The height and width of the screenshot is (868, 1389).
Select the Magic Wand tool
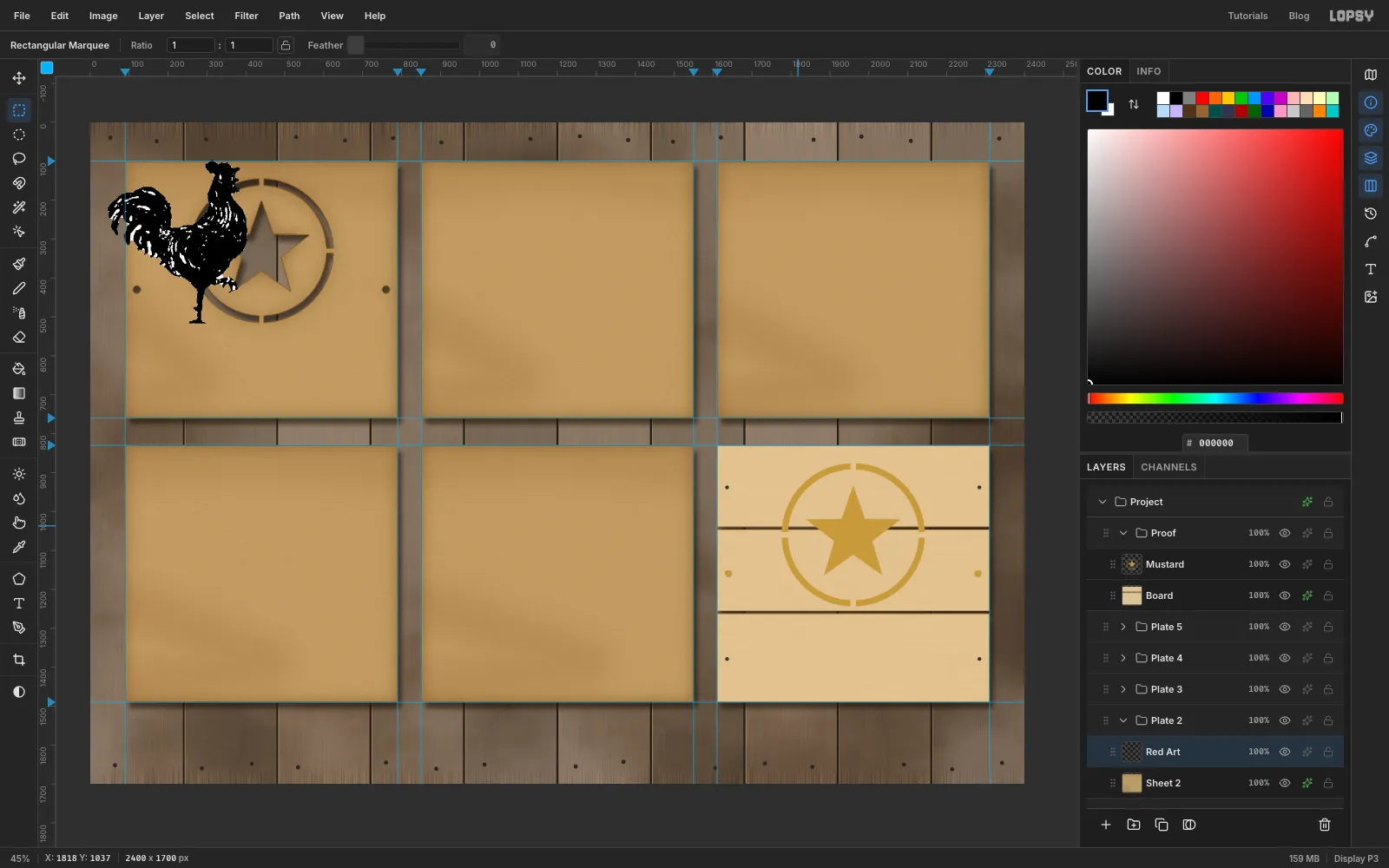pyautogui.click(x=19, y=207)
